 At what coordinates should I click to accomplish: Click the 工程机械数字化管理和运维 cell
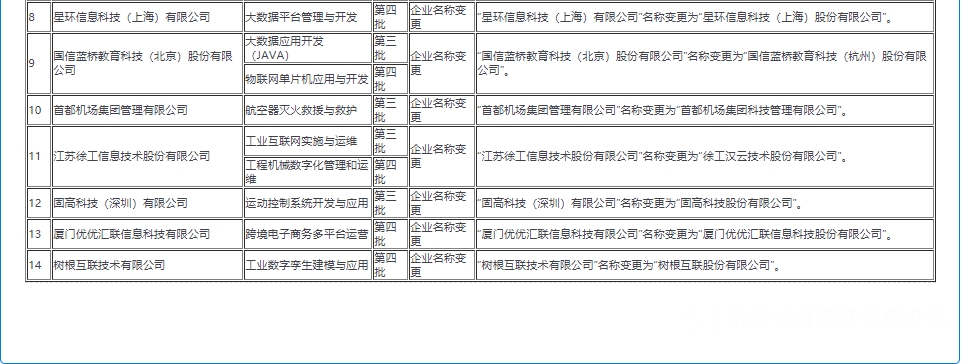(308, 172)
